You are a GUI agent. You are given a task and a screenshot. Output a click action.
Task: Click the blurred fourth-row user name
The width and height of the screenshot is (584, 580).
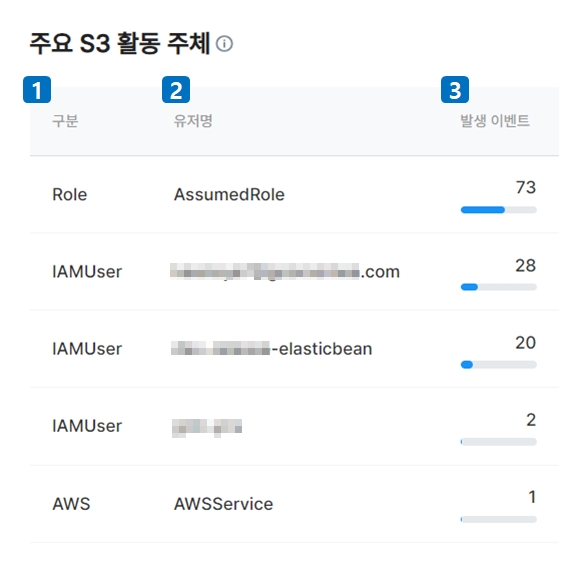point(207,428)
